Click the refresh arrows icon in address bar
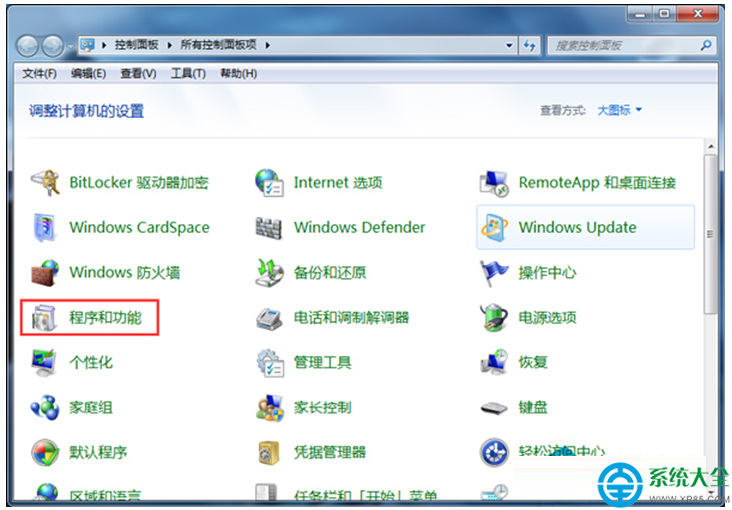Viewport: 732px width, 510px height. coord(529,45)
